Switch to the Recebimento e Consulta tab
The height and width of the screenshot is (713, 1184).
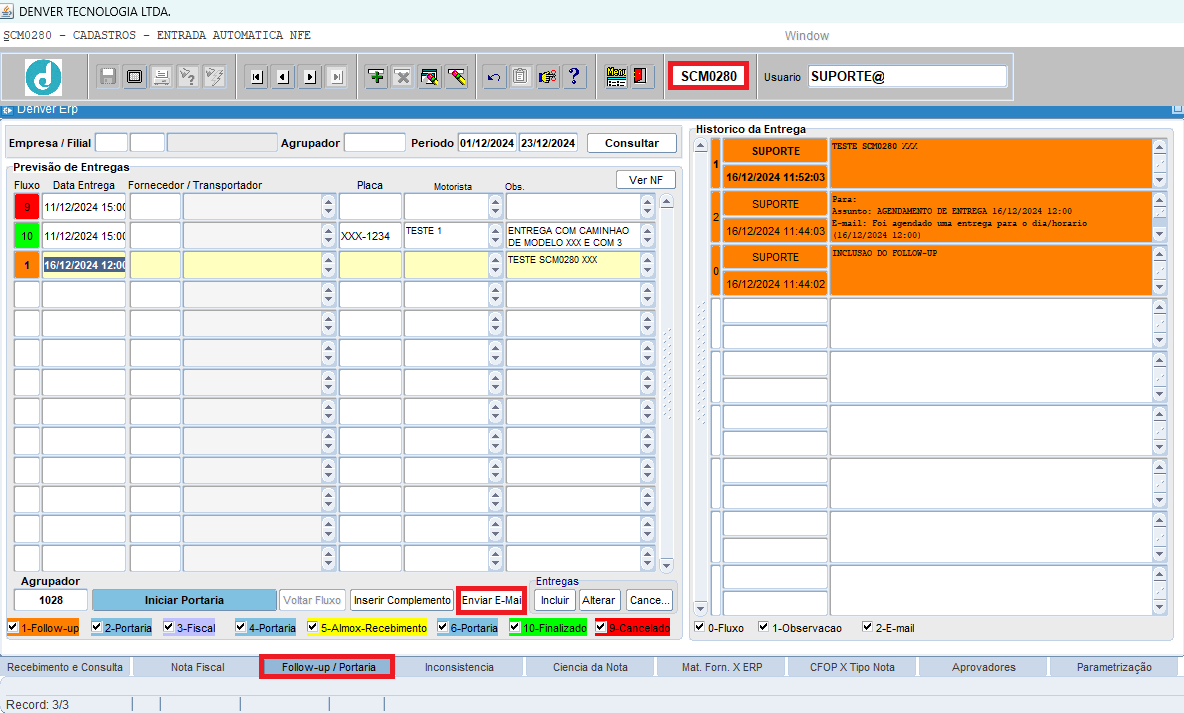tap(65, 667)
